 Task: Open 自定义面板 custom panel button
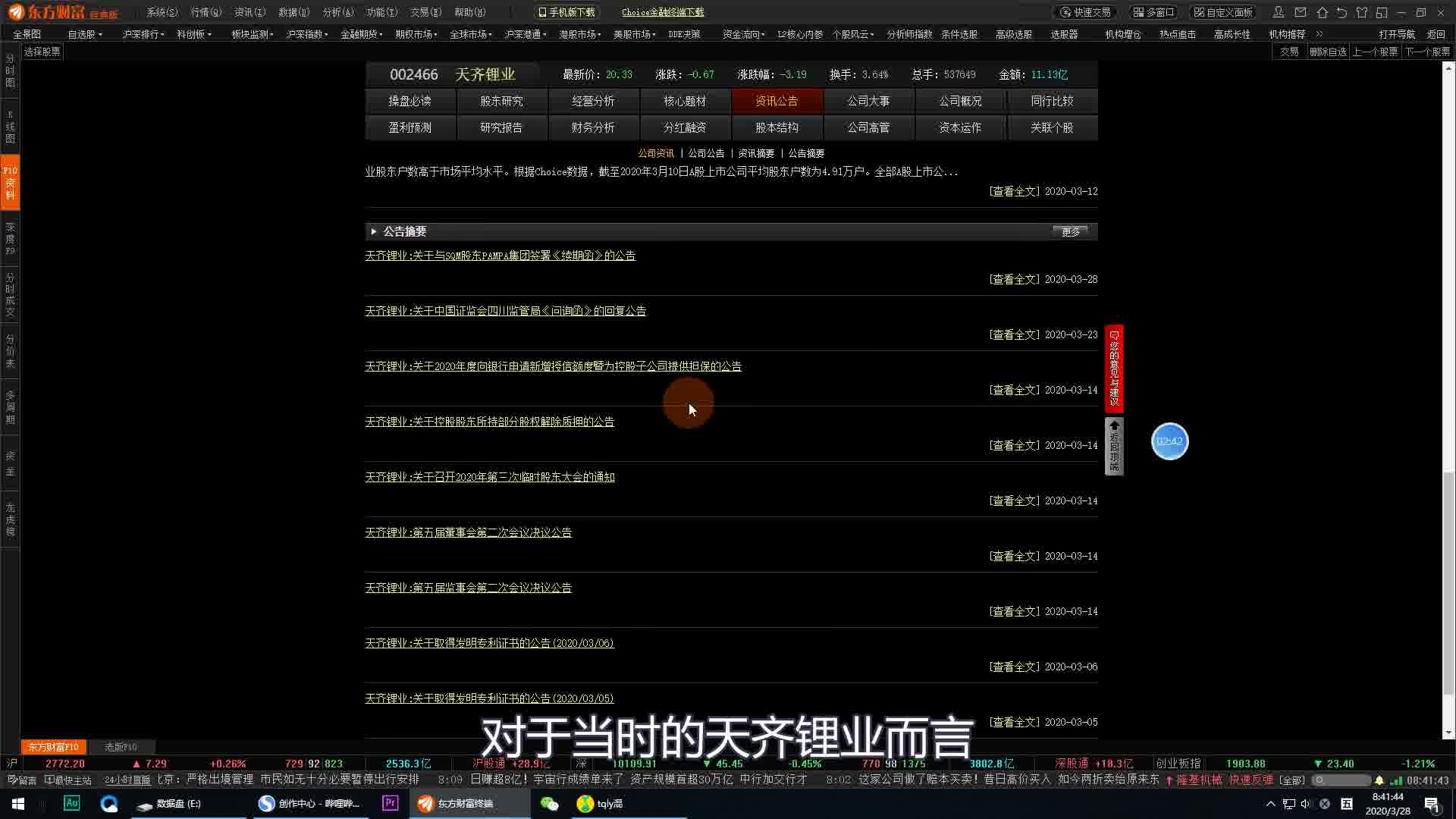tap(1223, 12)
